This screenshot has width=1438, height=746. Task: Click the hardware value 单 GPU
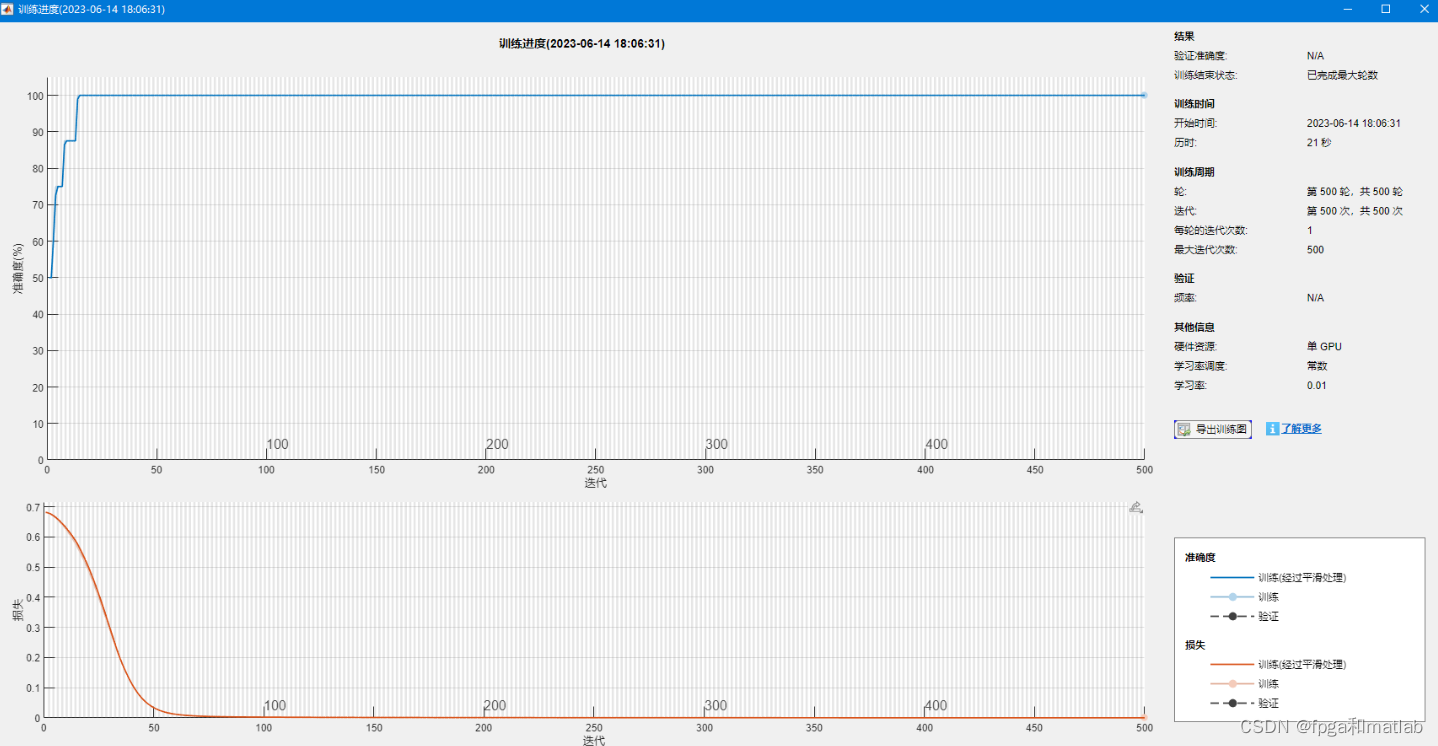pos(1324,347)
